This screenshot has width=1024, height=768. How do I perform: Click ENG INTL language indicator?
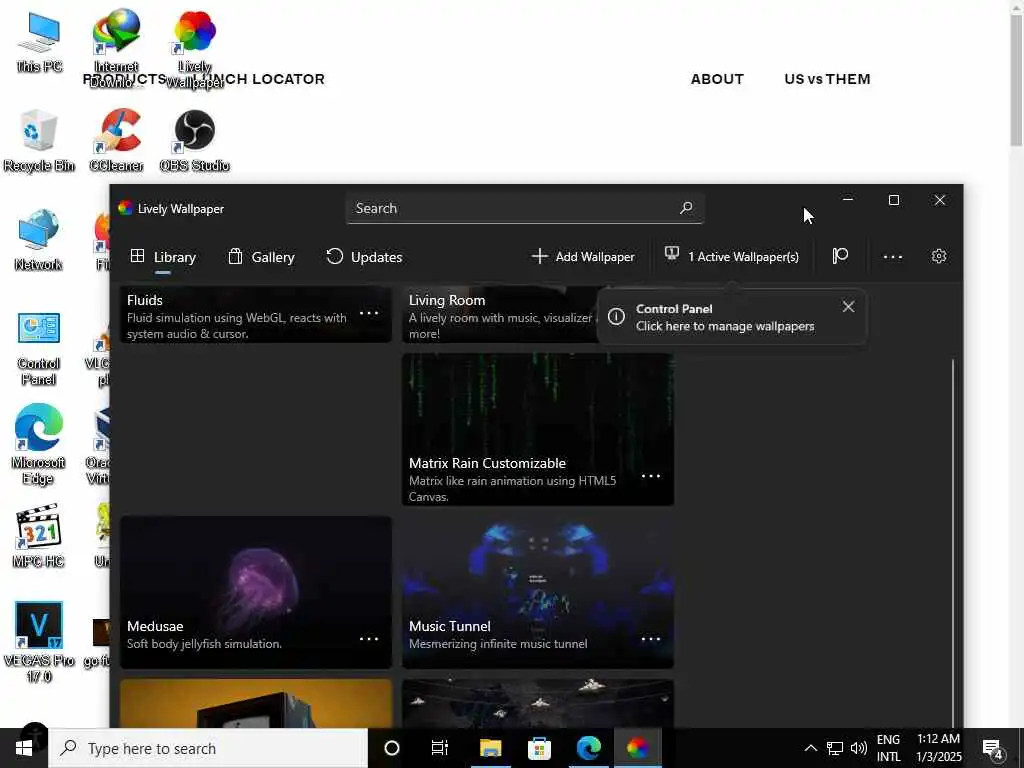888,748
